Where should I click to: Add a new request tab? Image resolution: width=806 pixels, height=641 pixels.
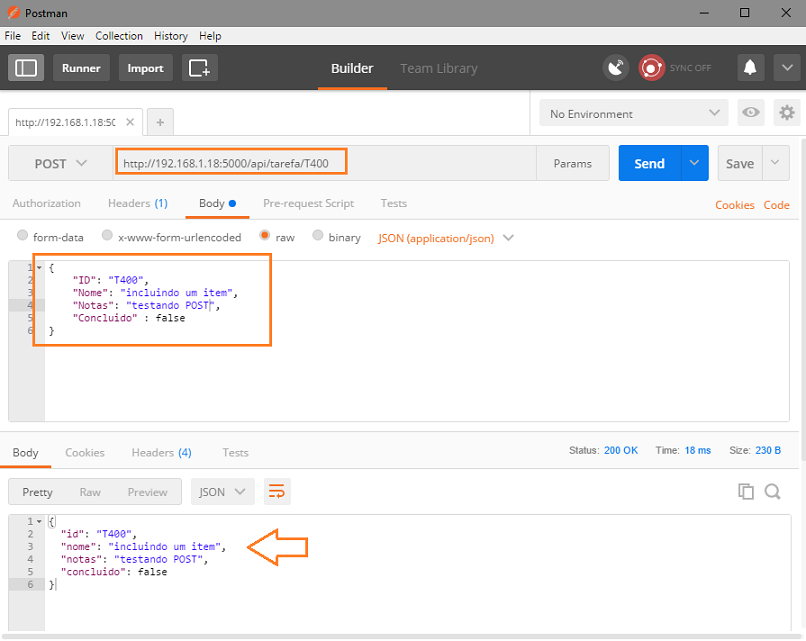point(160,122)
